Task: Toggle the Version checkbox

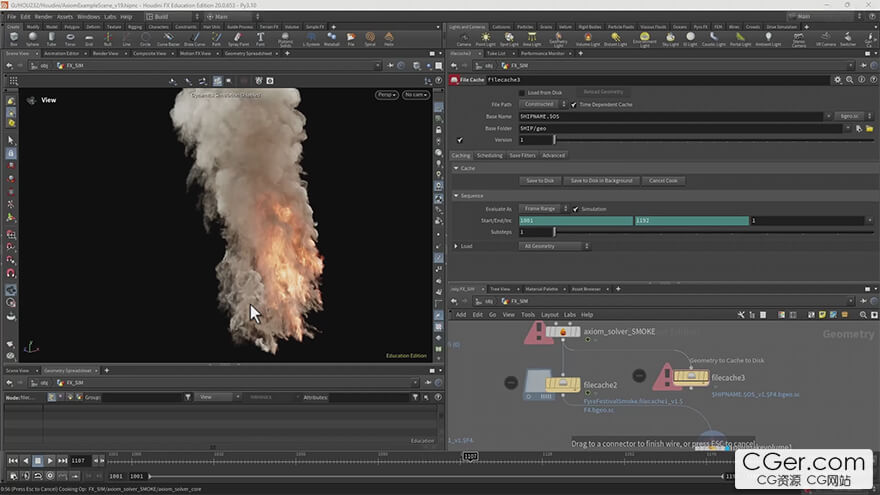Action: pyautogui.click(x=460, y=140)
